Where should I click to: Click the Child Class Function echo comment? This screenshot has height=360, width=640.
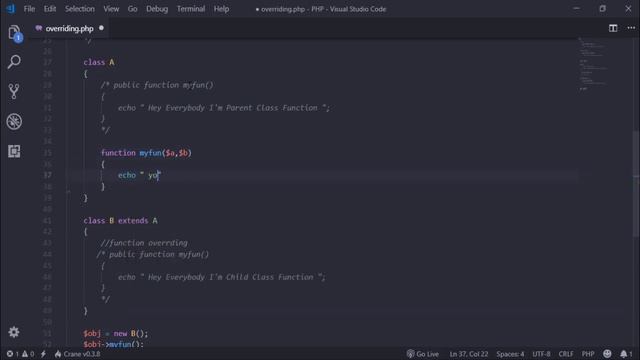point(222,277)
